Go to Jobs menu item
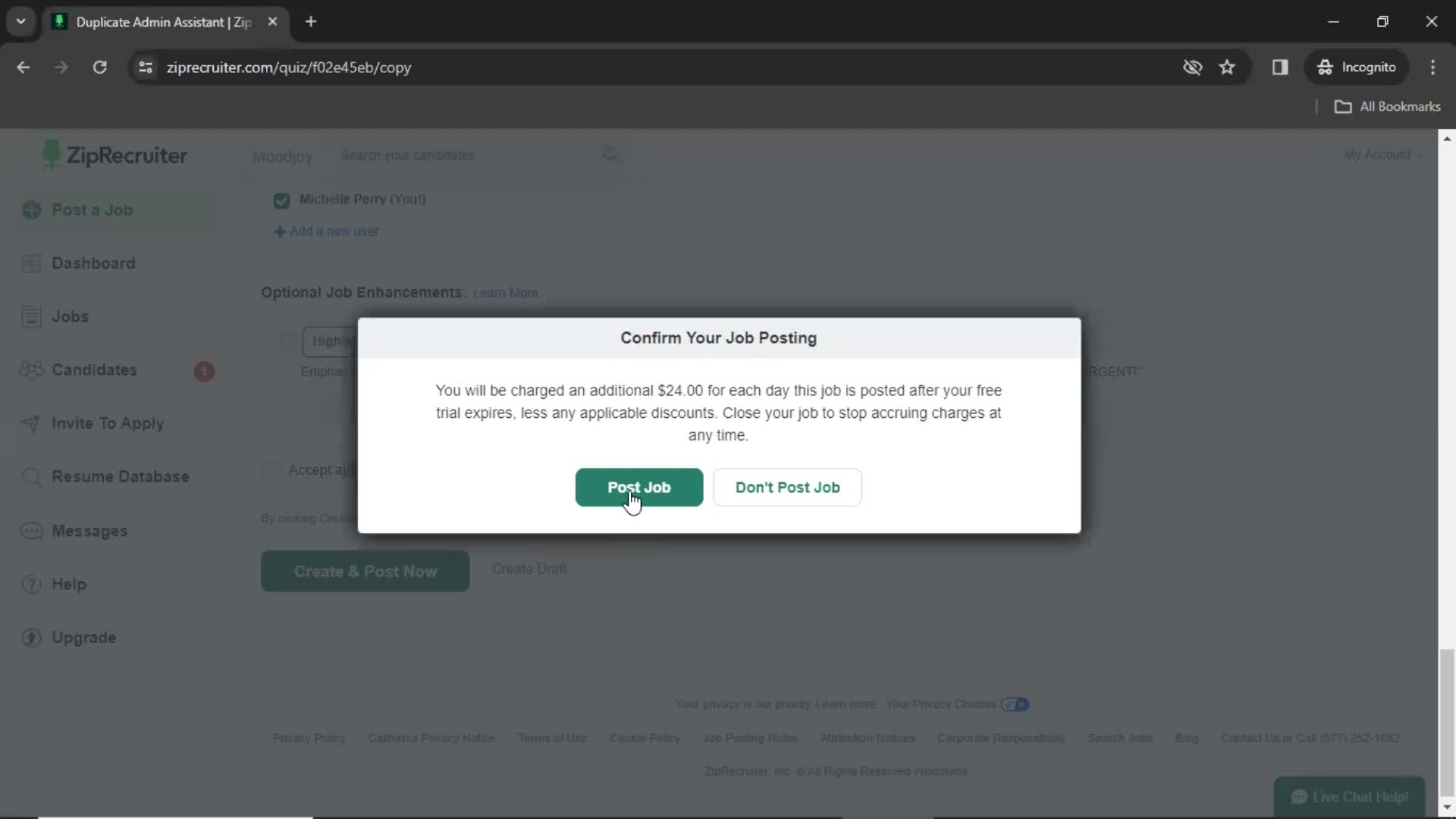Screen dimensions: 1456x819 tap(70, 316)
